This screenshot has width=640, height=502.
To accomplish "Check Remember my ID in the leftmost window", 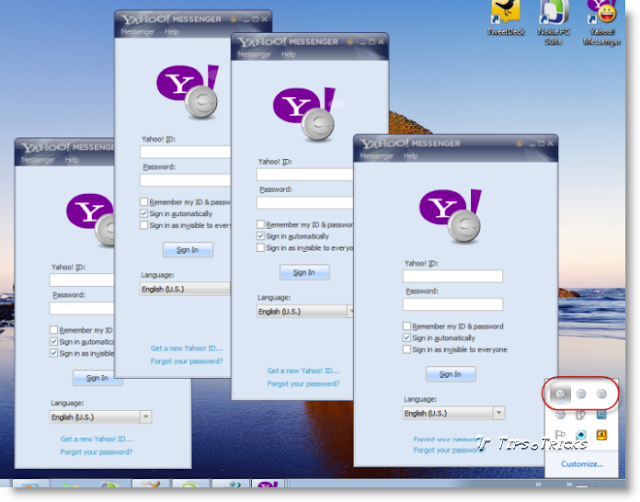I will point(53,330).
